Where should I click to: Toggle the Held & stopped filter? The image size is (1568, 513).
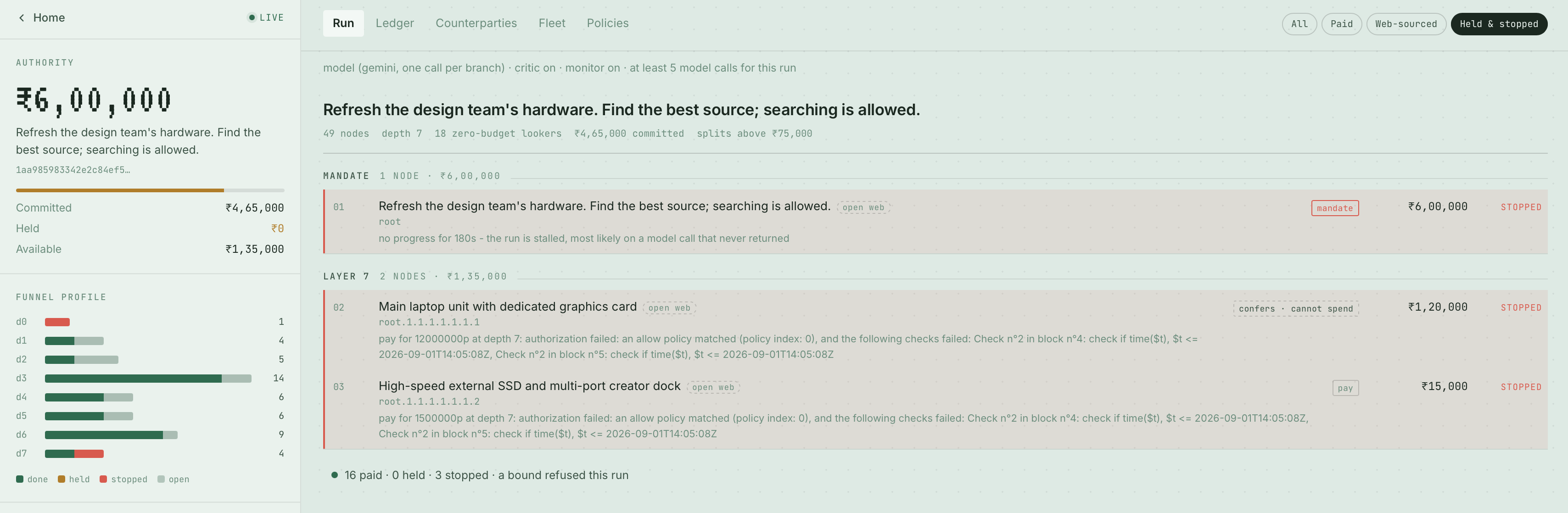click(x=1499, y=24)
